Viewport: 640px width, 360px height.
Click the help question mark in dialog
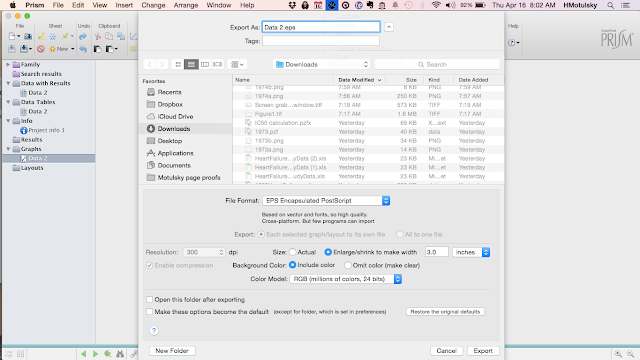[154, 331]
